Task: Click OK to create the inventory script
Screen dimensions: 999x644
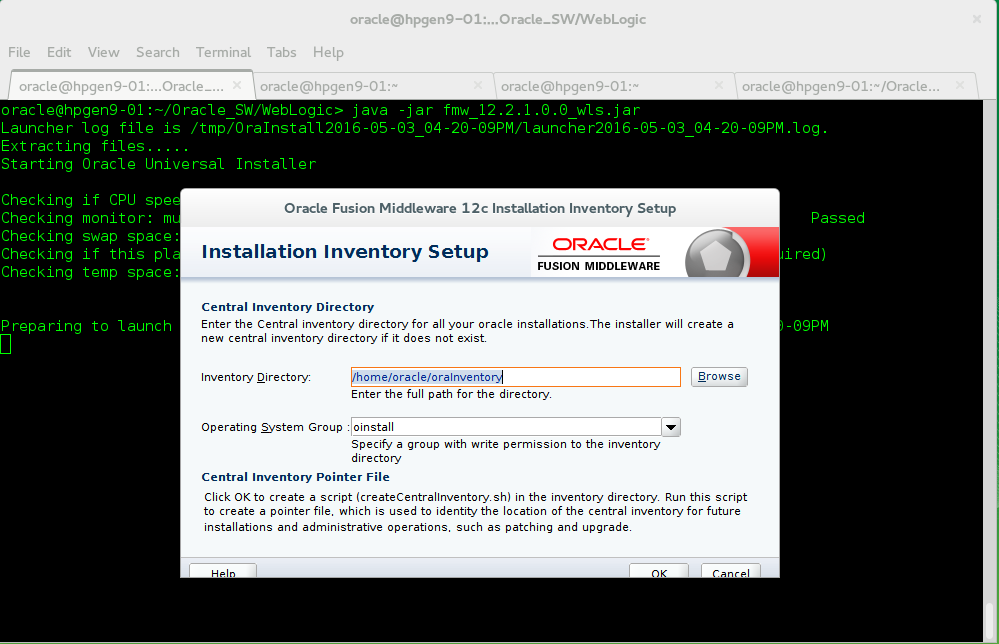Action: tap(658, 571)
